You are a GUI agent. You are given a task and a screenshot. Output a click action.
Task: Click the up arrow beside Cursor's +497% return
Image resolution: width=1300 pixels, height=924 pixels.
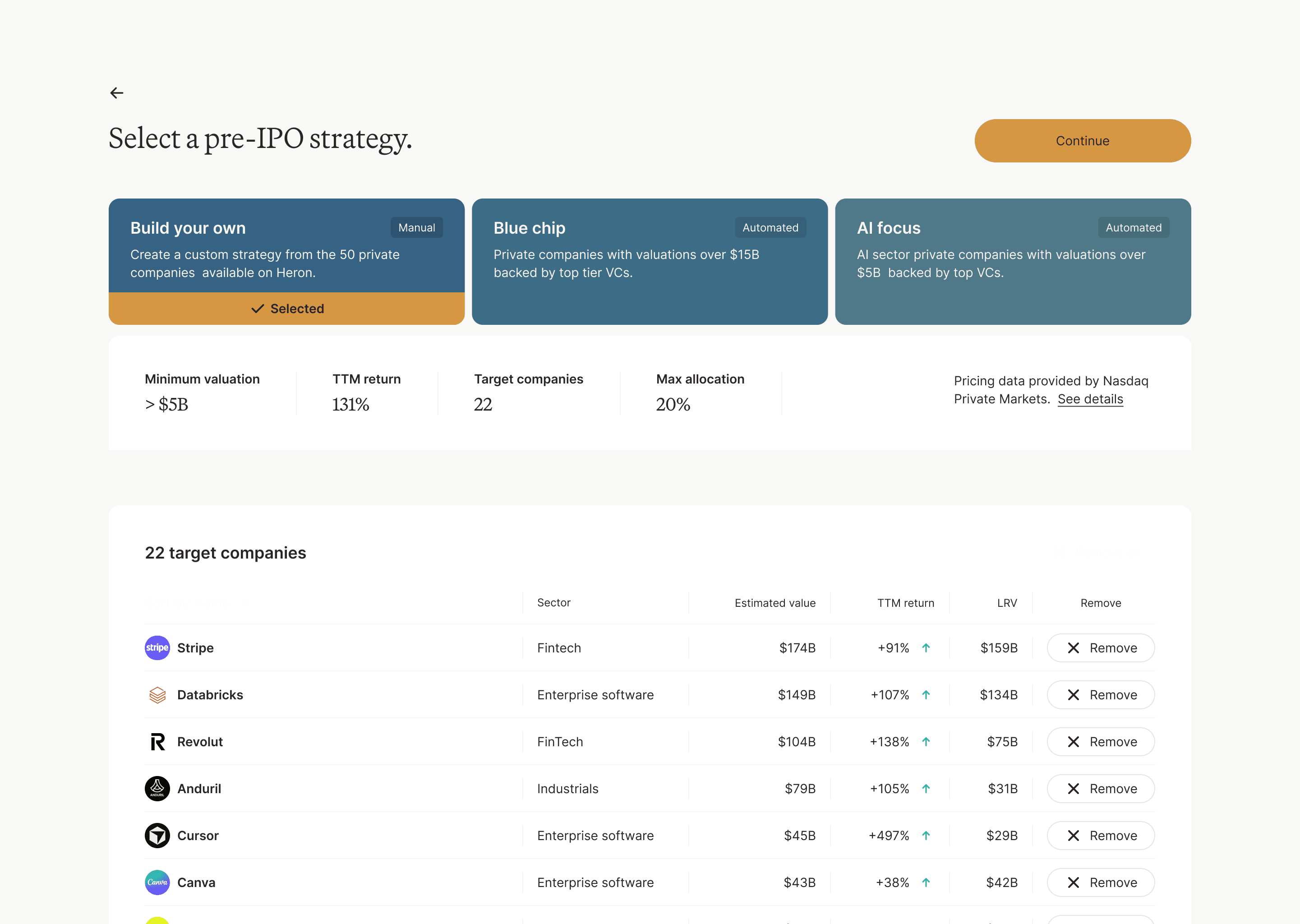[926, 836]
